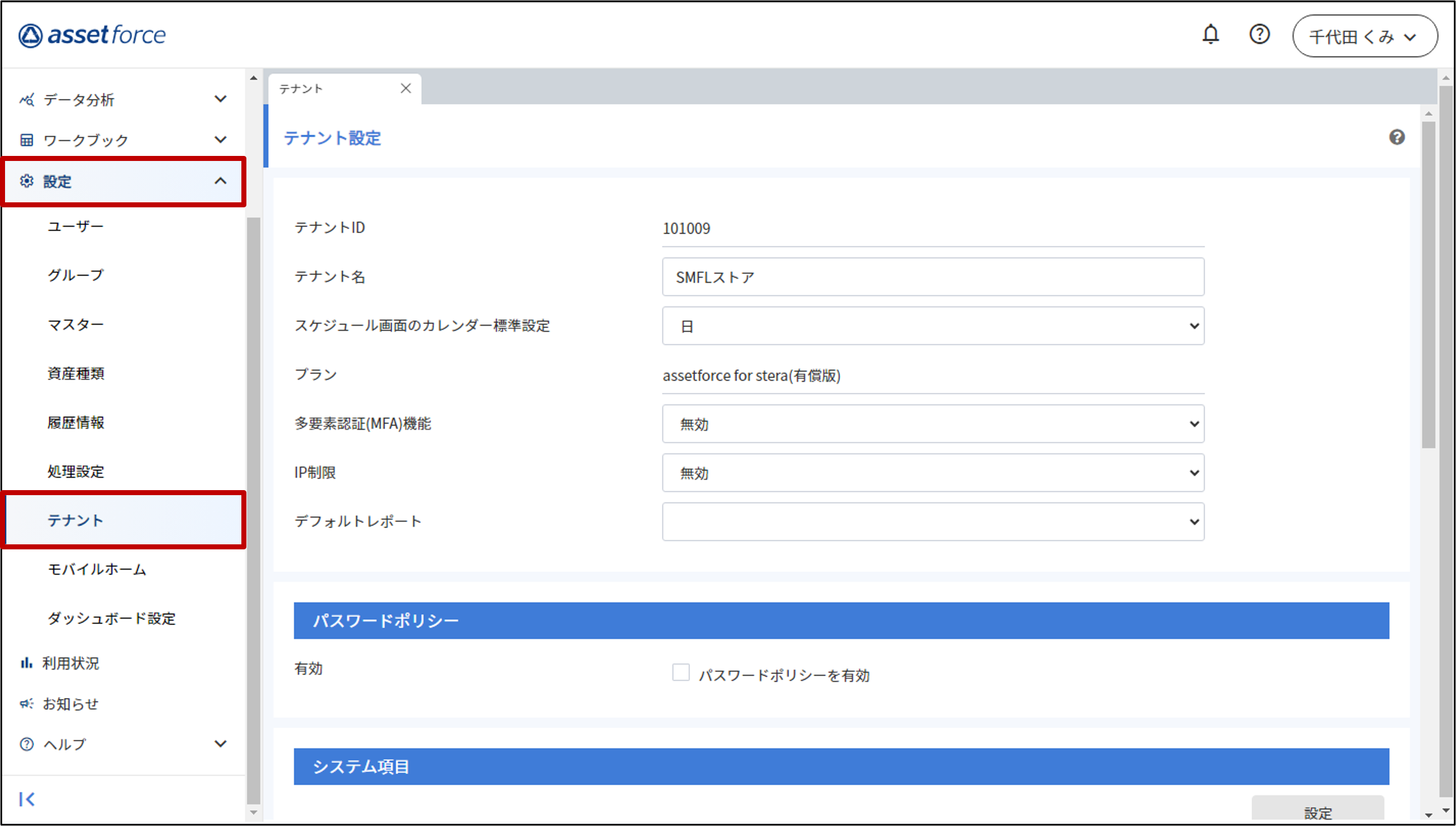
Task: Click the notification bell icon
Action: click(1210, 35)
